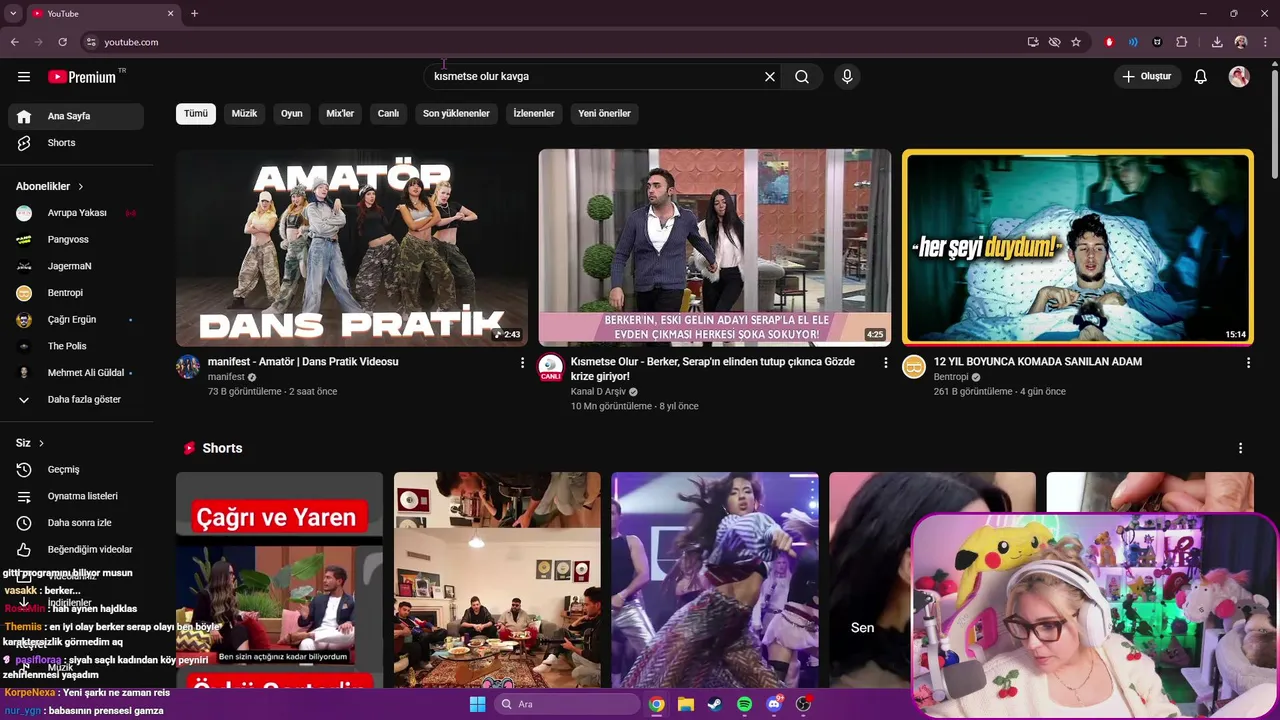Expand the Siz section arrow
The image size is (1280, 720).
[x=41, y=443]
